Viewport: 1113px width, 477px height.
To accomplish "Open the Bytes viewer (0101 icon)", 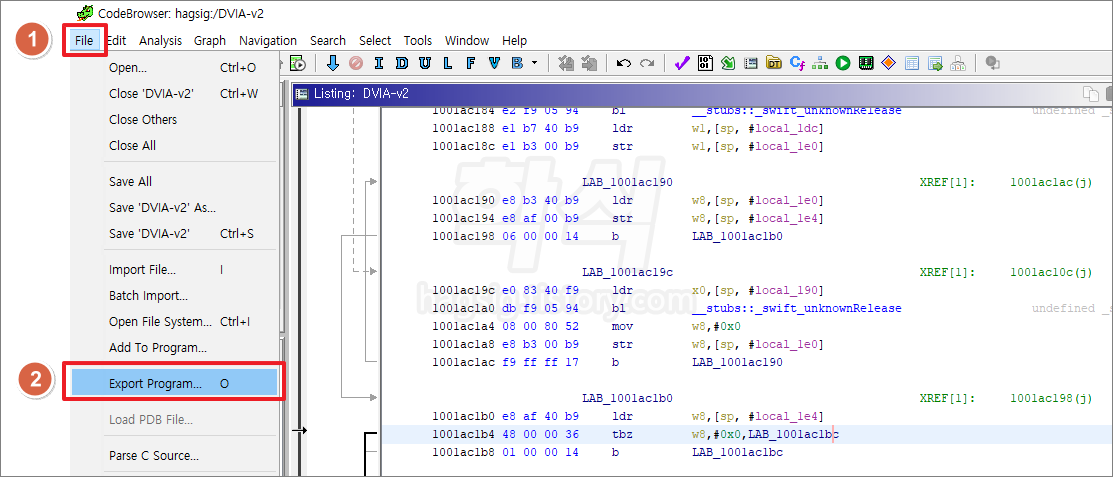I will coord(705,63).
